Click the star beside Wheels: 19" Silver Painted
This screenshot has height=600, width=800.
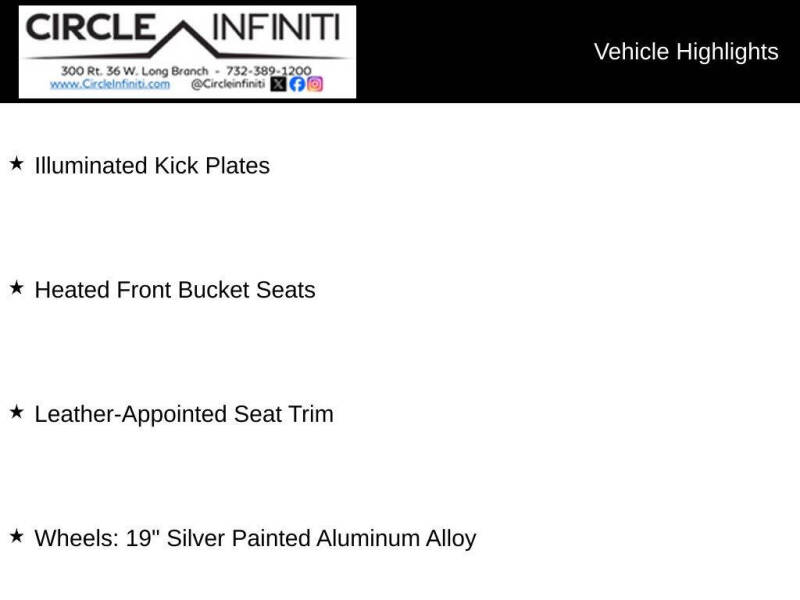tap(17, 536)
